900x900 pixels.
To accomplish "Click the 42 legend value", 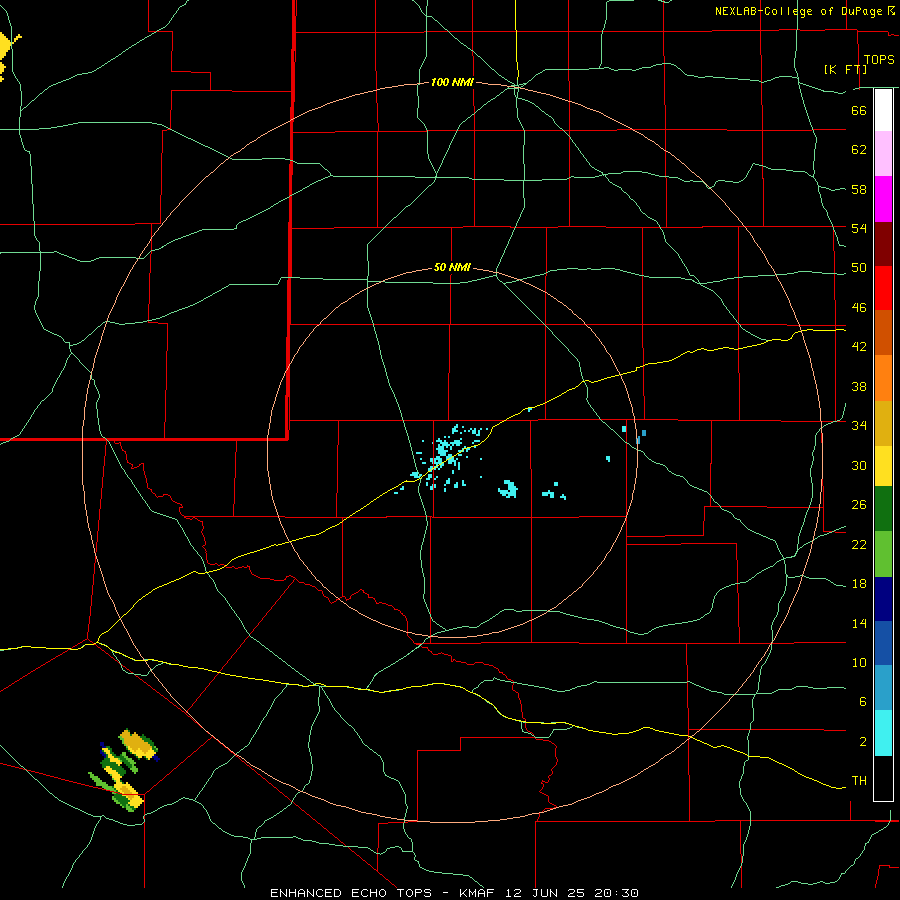I will tap(859, 347).
